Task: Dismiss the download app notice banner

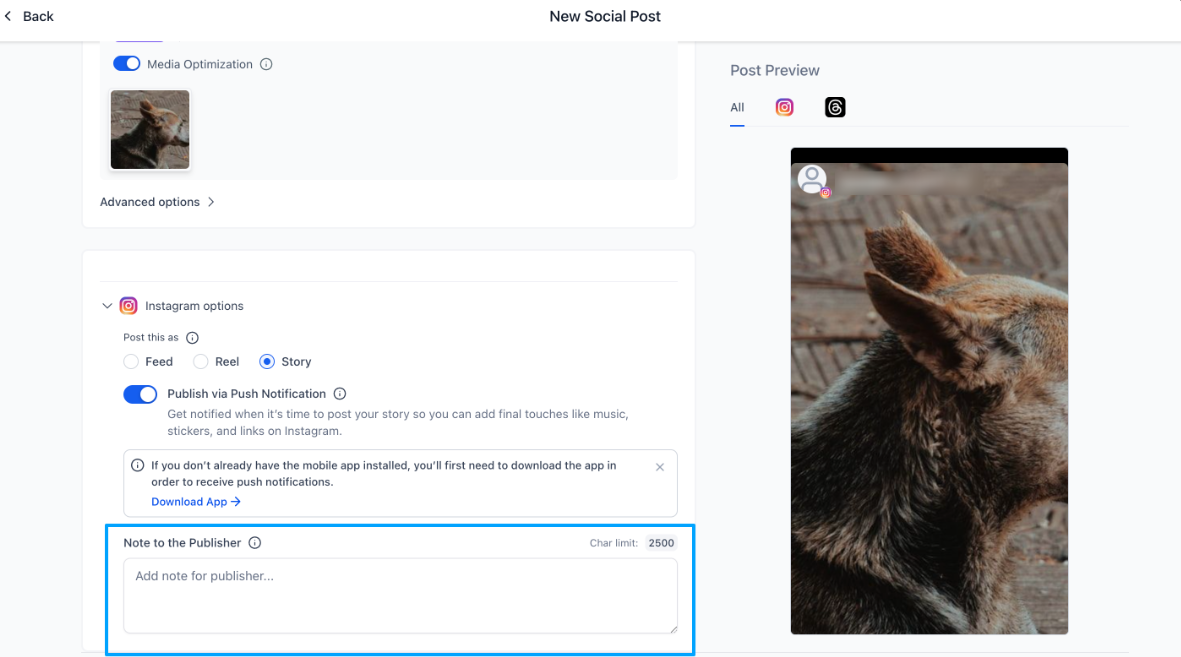Action: (x=660, y=467)
